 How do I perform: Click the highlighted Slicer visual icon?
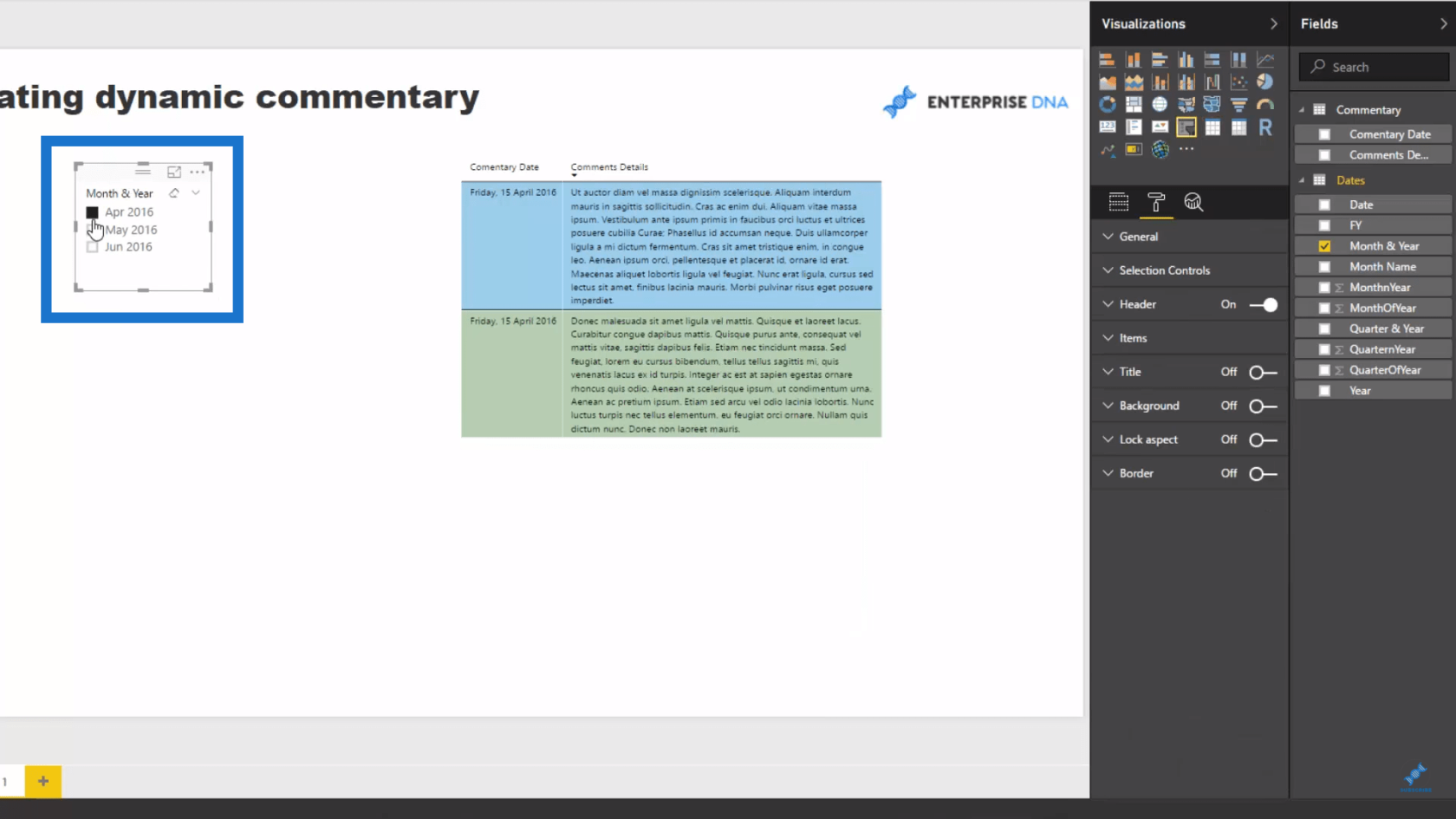(x=1186, y=127)
